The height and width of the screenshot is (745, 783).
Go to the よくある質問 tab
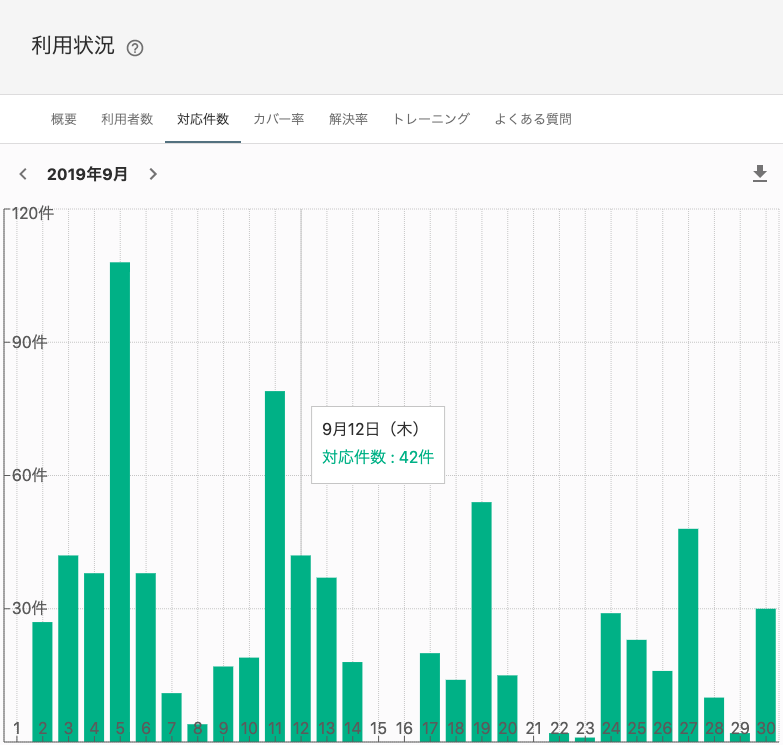(x=533, y=119)
